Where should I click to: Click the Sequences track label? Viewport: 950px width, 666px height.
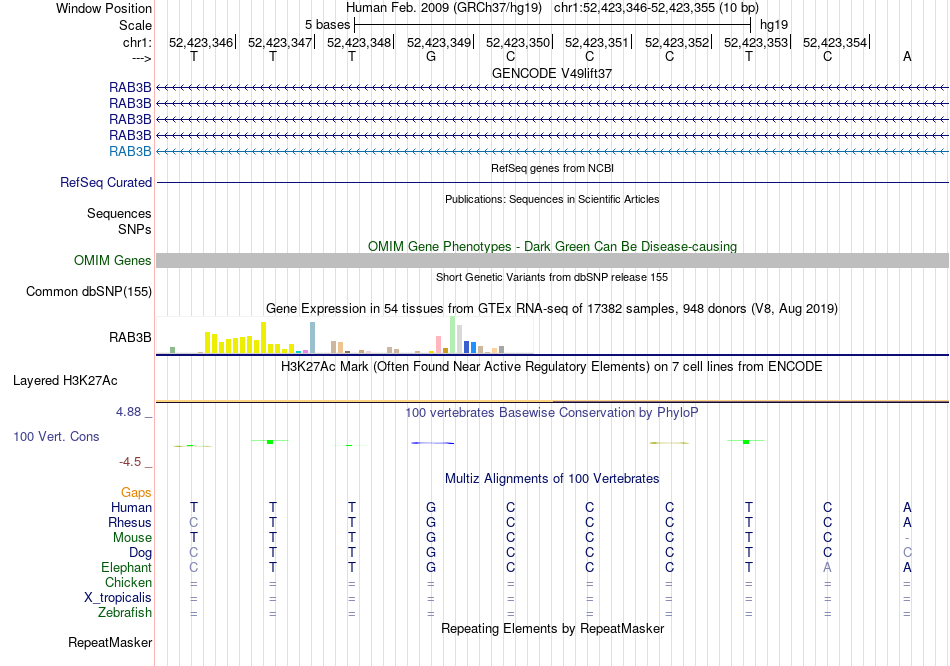119,213
